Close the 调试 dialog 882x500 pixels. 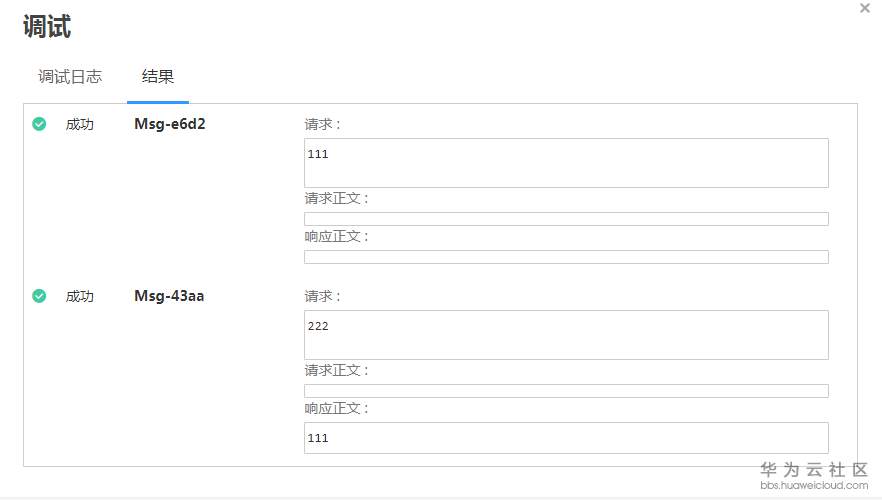coord(864,8)
